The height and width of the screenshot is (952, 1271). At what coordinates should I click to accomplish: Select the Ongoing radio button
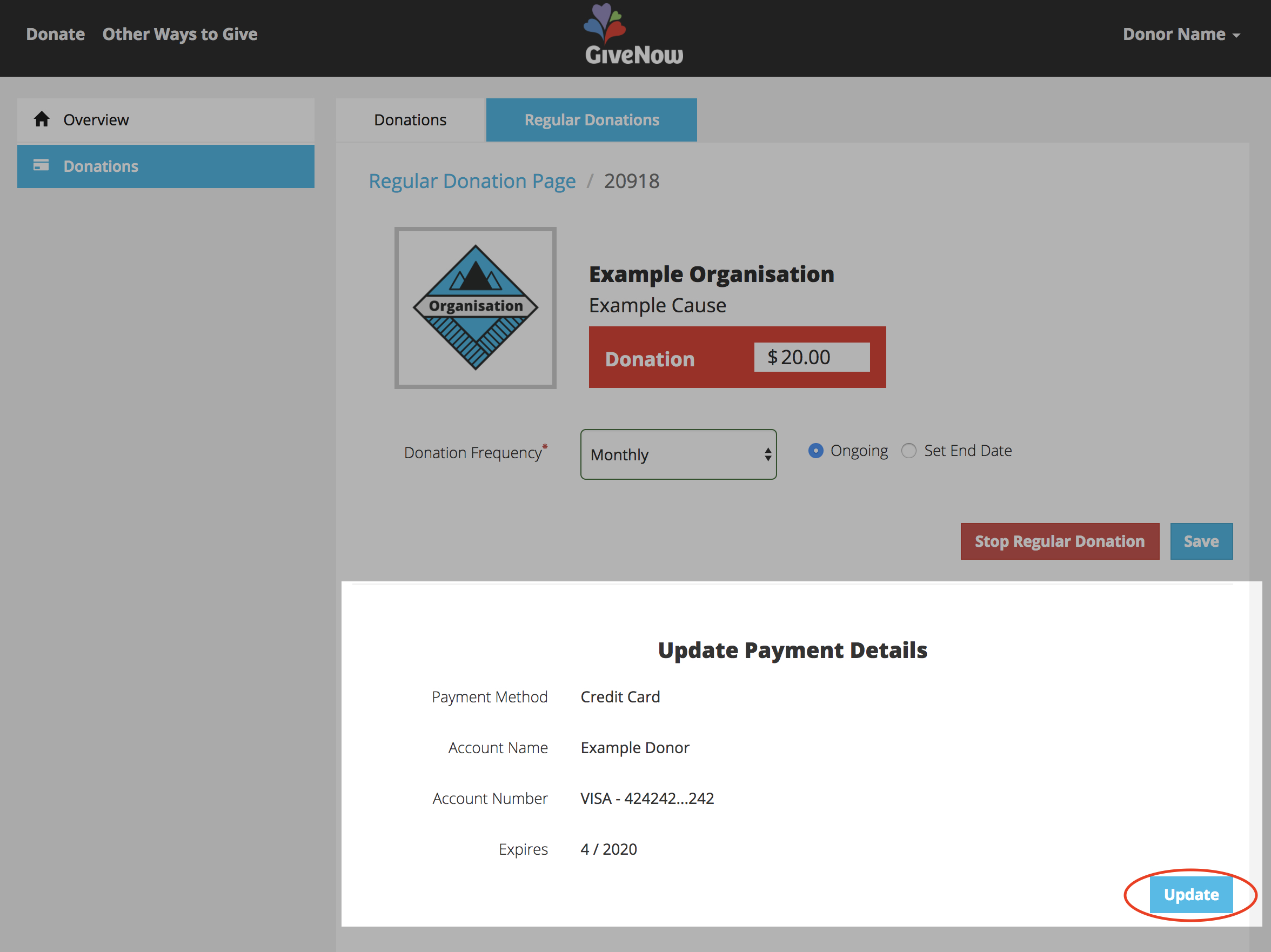coord(815,451)
